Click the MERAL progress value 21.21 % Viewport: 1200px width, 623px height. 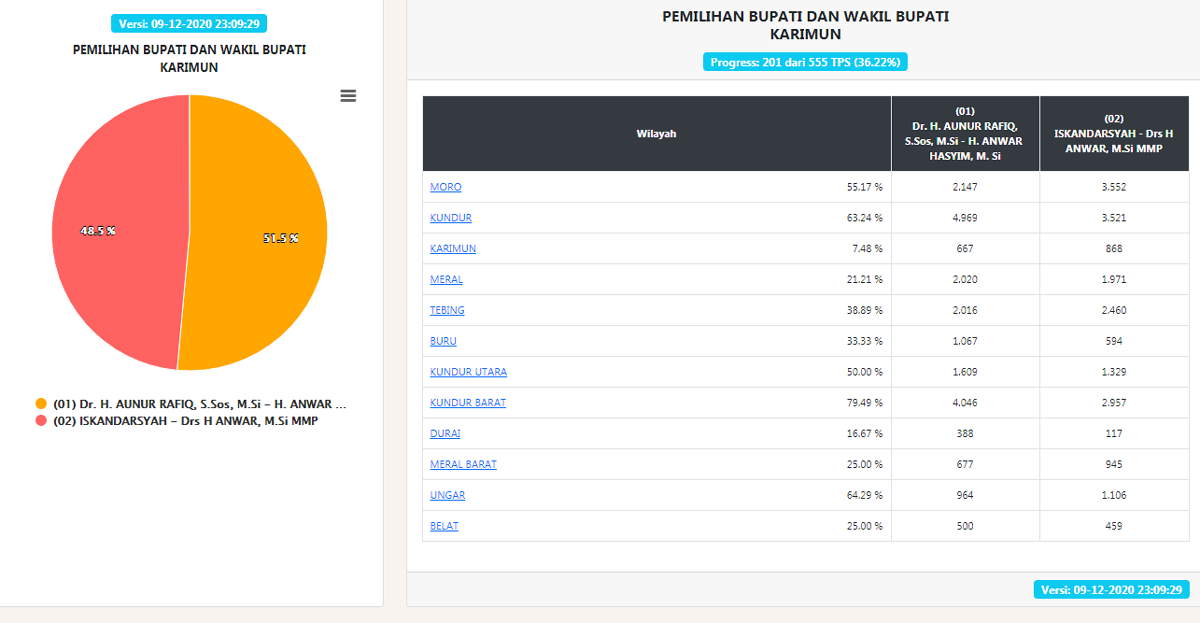coord(864,280)
